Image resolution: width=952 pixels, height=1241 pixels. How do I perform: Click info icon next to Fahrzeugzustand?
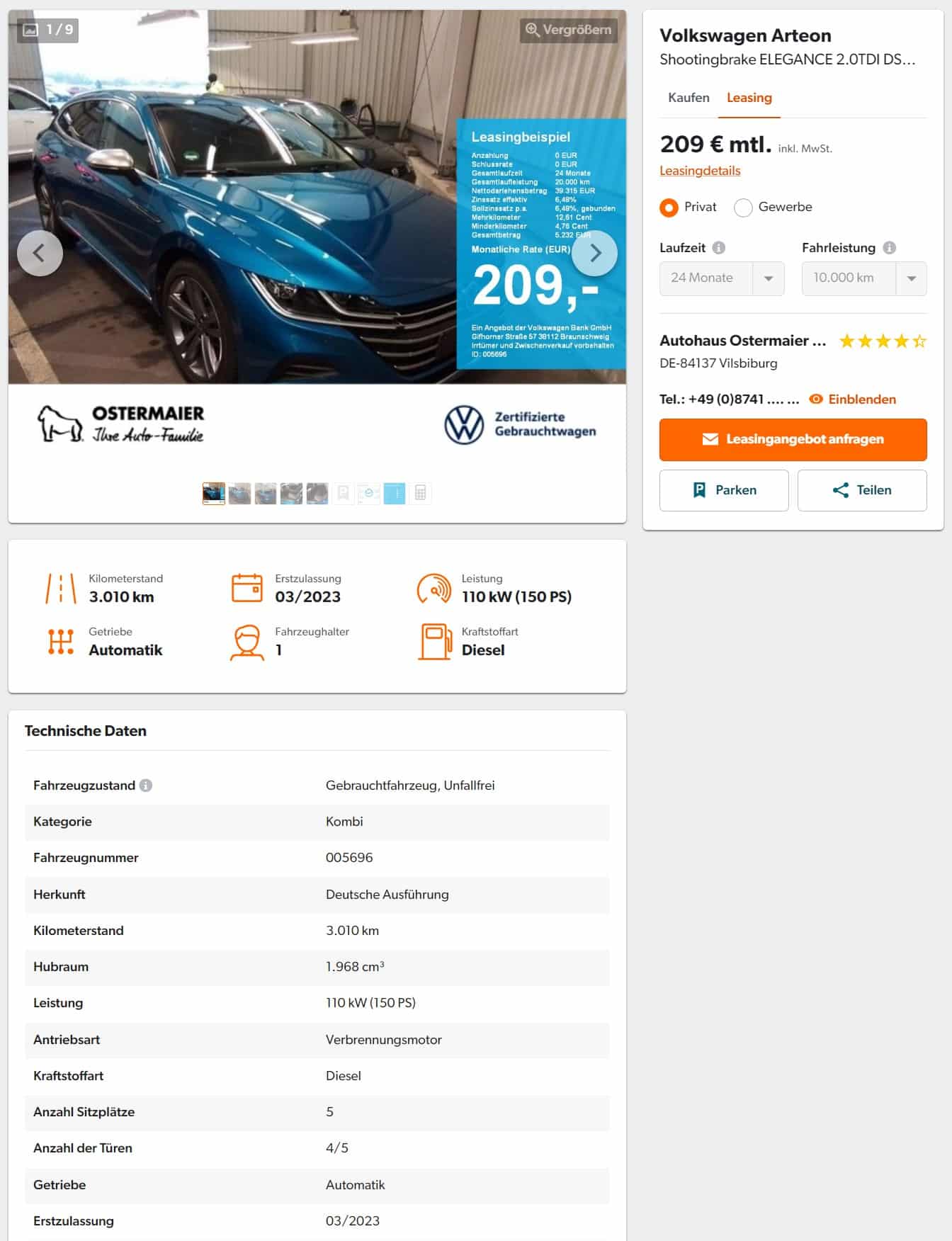click(x=146, y=786)
